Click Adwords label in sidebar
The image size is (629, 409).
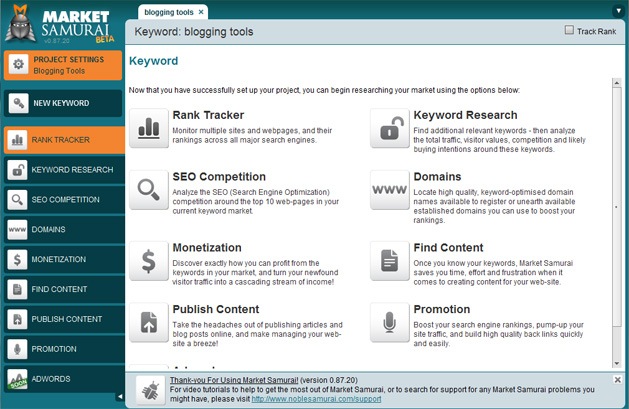[x=51, y=379]
